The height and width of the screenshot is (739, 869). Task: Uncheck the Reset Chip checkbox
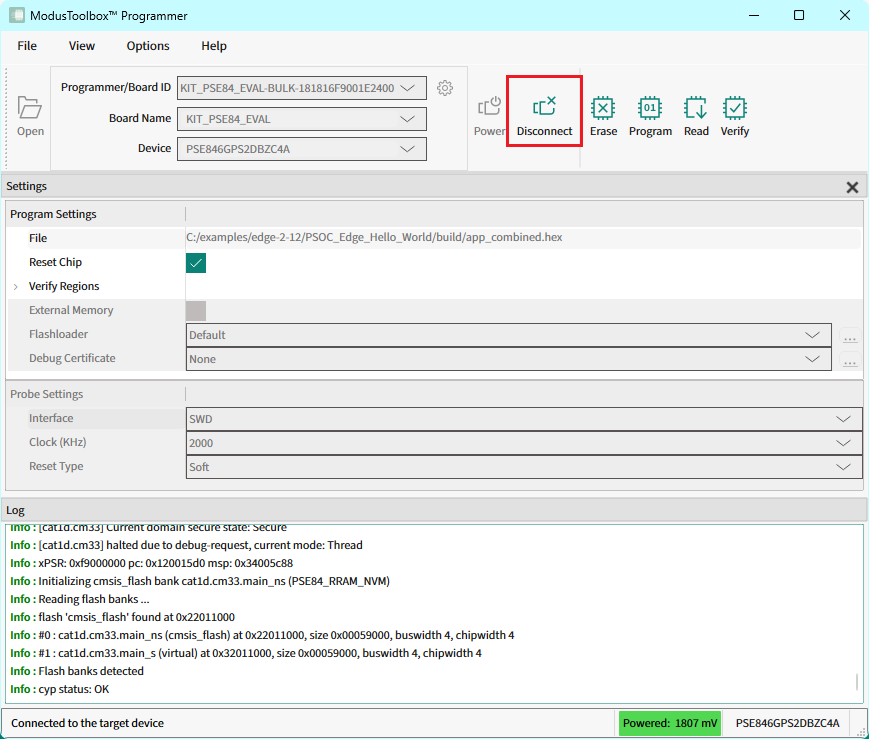pos(196,263)
